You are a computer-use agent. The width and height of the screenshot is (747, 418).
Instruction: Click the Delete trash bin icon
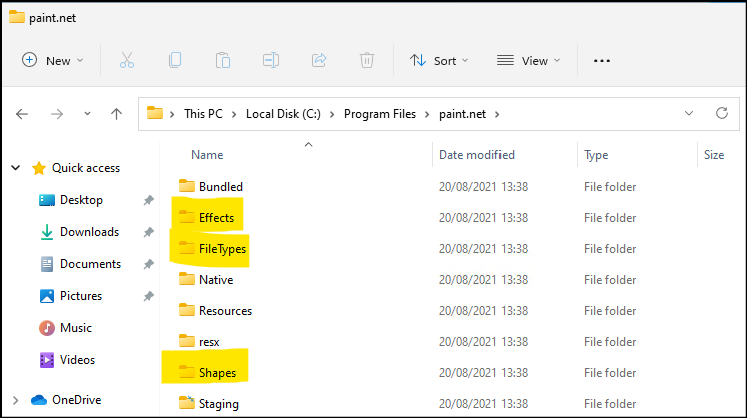(367, 60)
